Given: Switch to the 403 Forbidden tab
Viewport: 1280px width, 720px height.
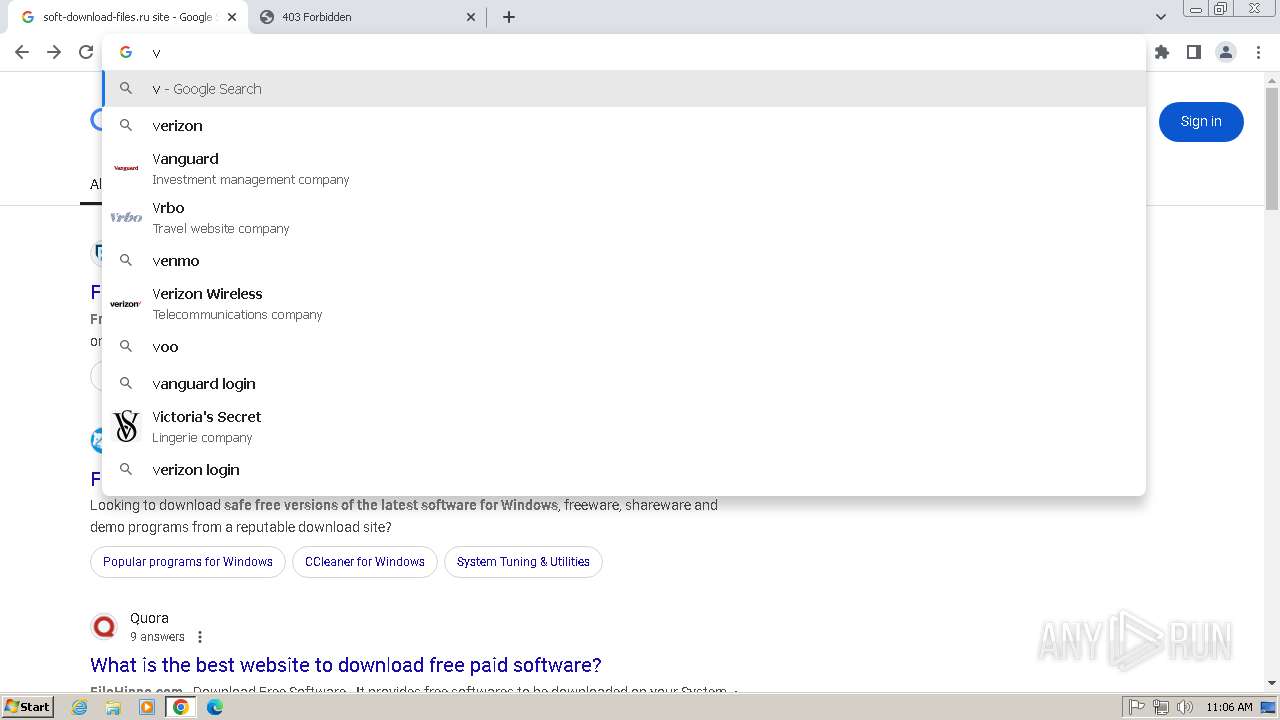Looking at the screenshot, I should (x=368, y=17).
